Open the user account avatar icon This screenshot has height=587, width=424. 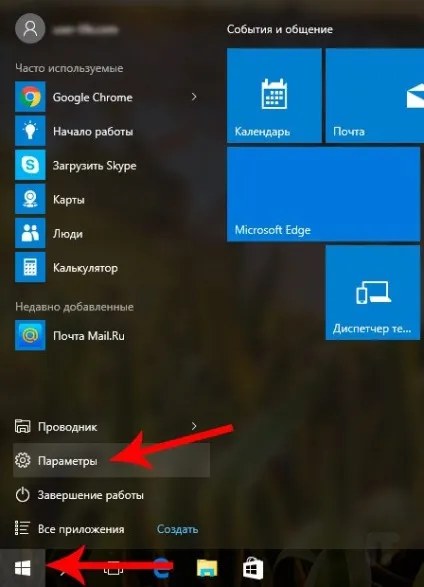pos(30,28)
